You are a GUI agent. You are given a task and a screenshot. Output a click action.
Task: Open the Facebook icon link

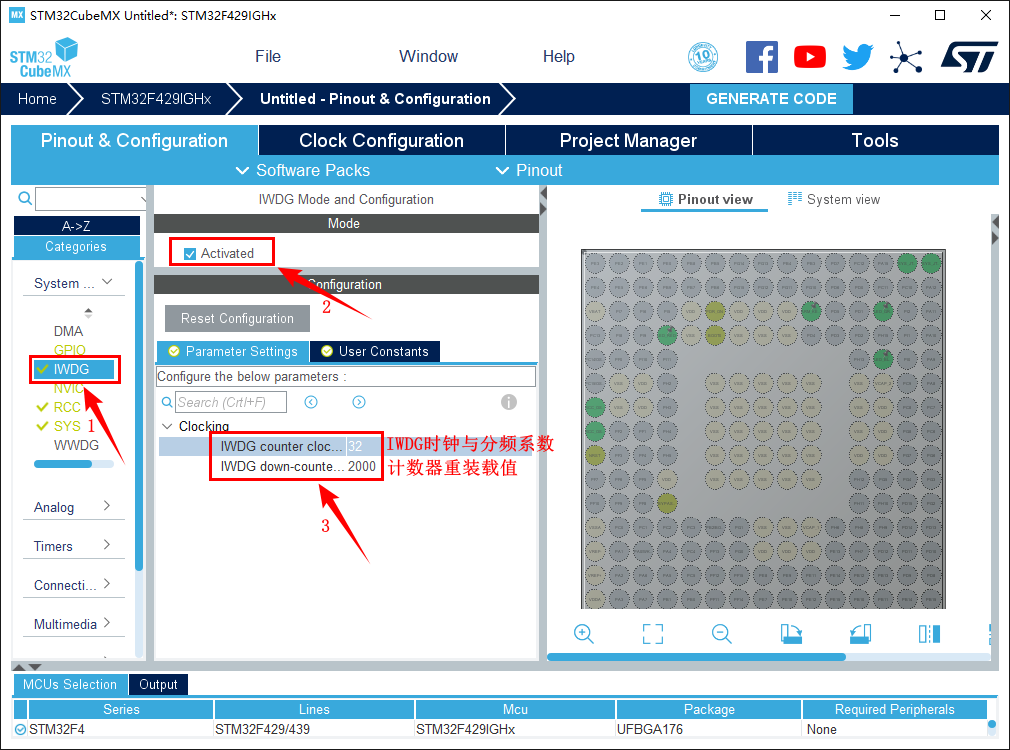pyautogui.click(x=762, y=57)
